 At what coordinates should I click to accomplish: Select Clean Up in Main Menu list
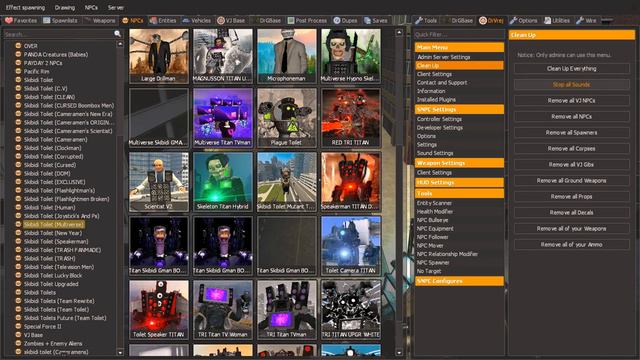click(459, 65)
